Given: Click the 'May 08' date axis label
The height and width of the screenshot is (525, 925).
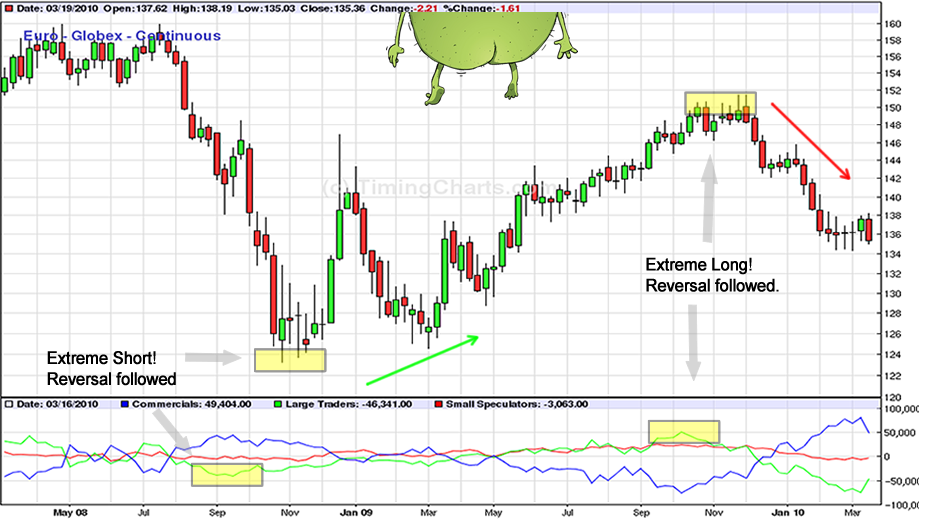Looking at the screenshot, I should click(70, 512).
